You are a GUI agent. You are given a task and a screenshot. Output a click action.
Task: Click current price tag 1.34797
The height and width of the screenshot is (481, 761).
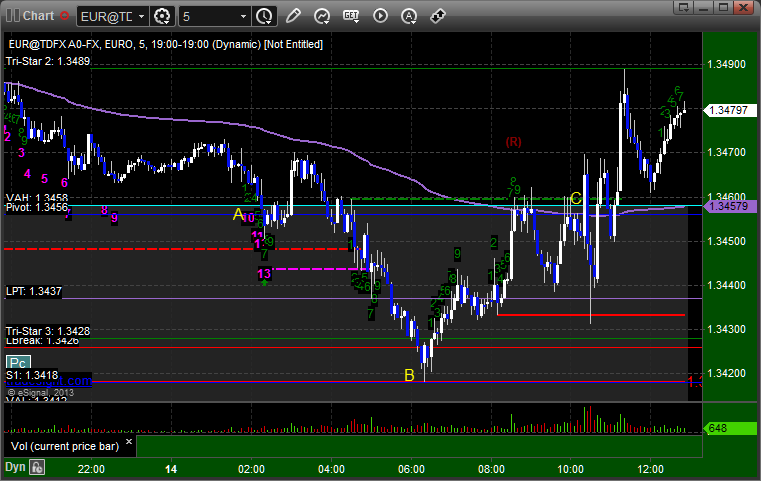pyautogui.click(x=730, y=110)
